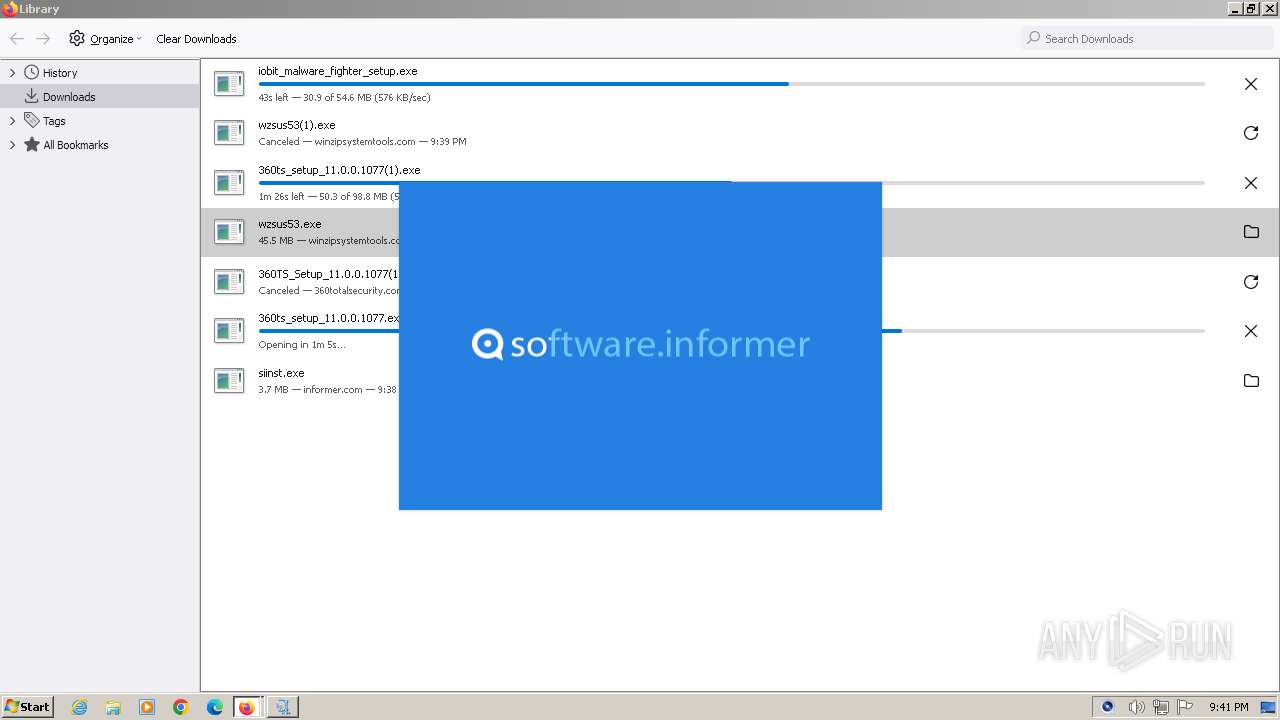The image size is (1280, 720).
Task: Click the 9:41 PM clock
Action: pyautogui.click(x=1228, y=707)
